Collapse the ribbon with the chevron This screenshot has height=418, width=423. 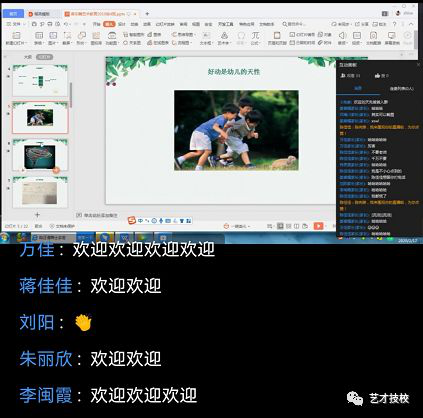[411, 24]
